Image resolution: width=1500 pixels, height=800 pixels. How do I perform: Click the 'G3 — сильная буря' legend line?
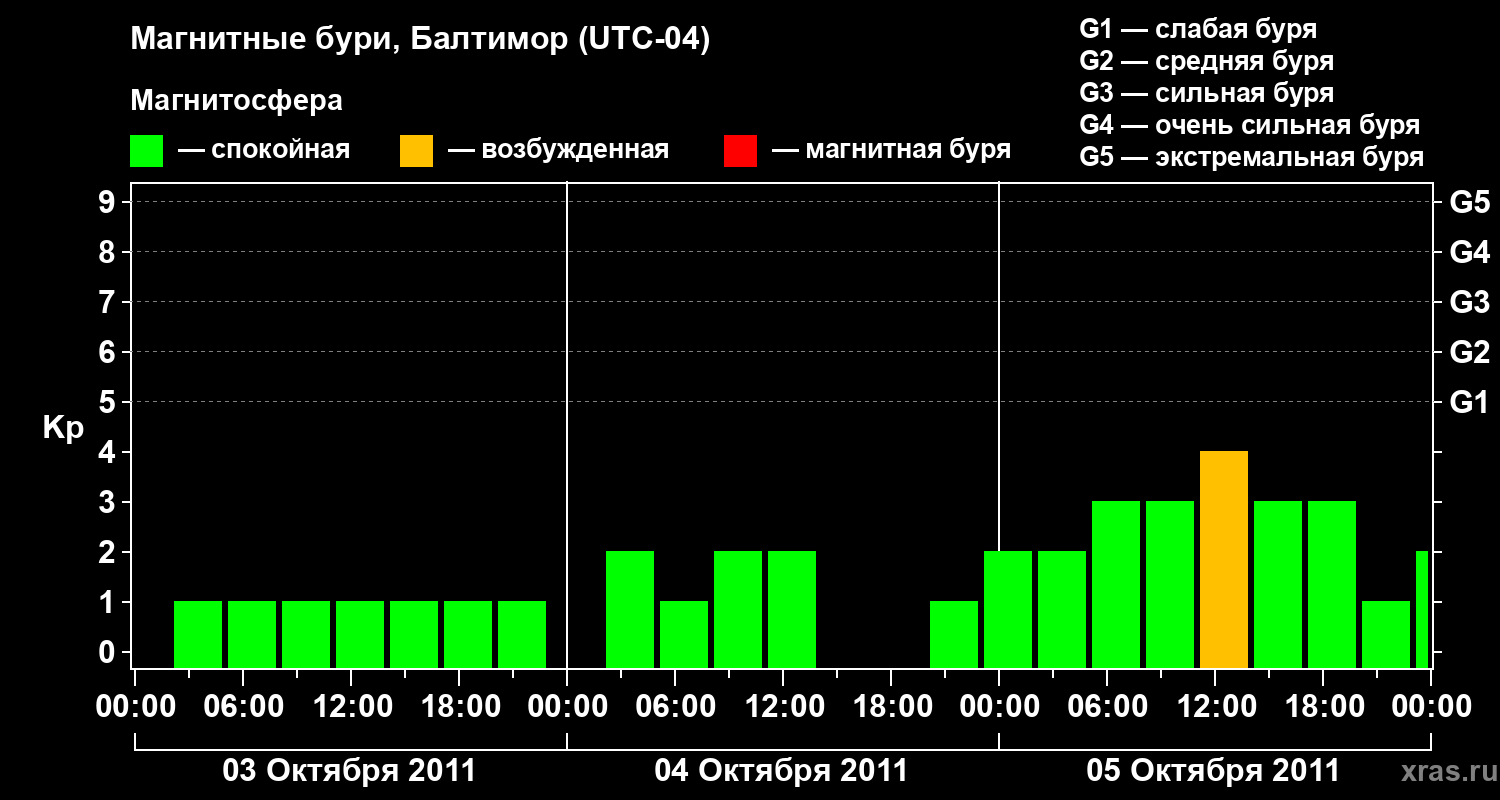click(x=1206, y=93)
